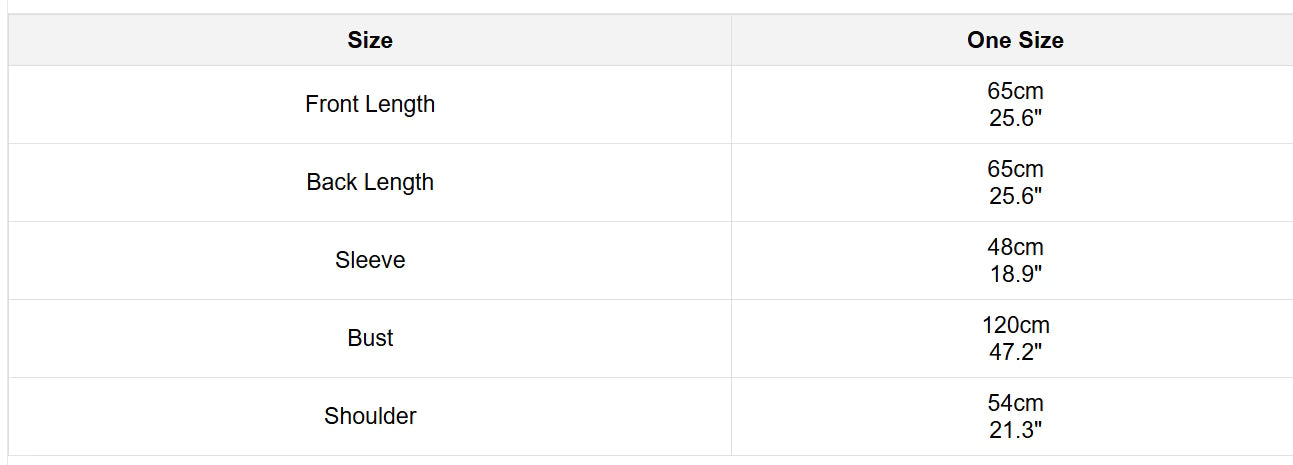Select the 120cm Bust measurement
1293x465 pixels.
(1015, 325)
